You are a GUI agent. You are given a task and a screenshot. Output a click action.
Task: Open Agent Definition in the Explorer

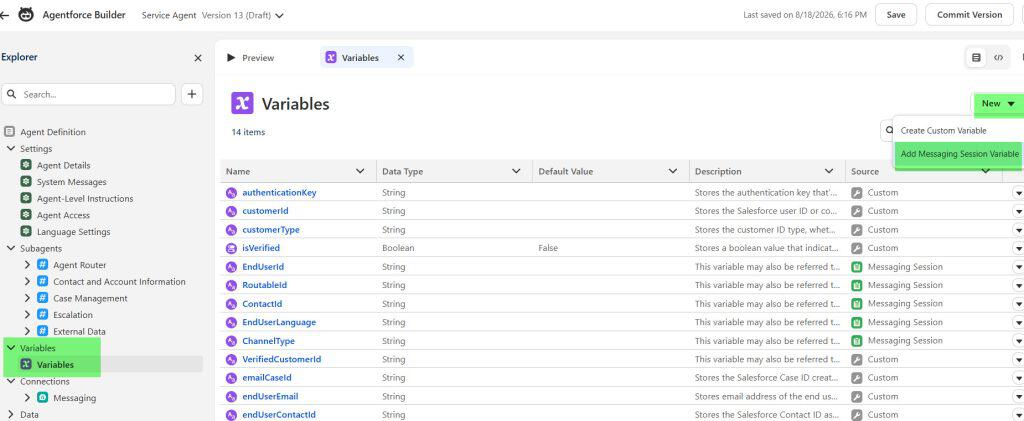pyautogui.click(x=53, y=132)
